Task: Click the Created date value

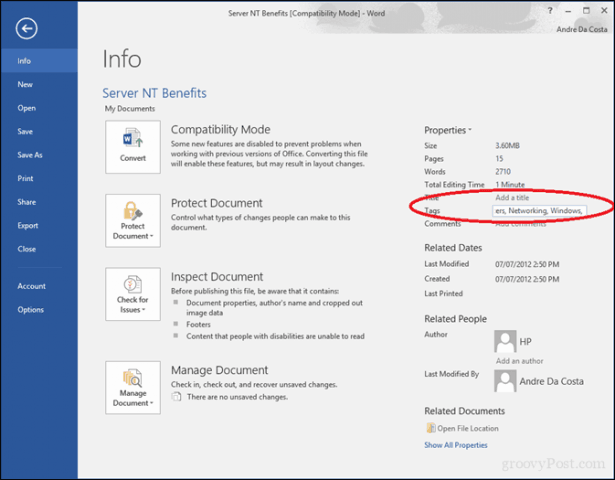Action: (x=527, y=279)
